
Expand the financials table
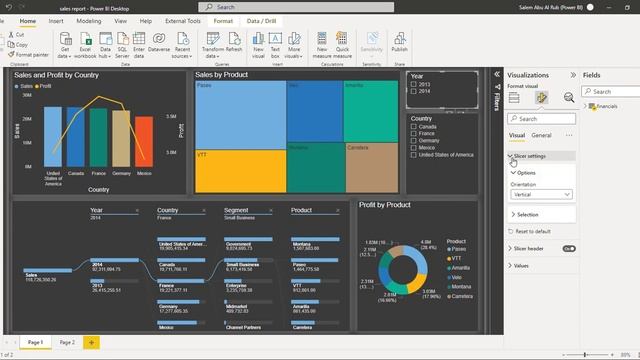[585, 106]
